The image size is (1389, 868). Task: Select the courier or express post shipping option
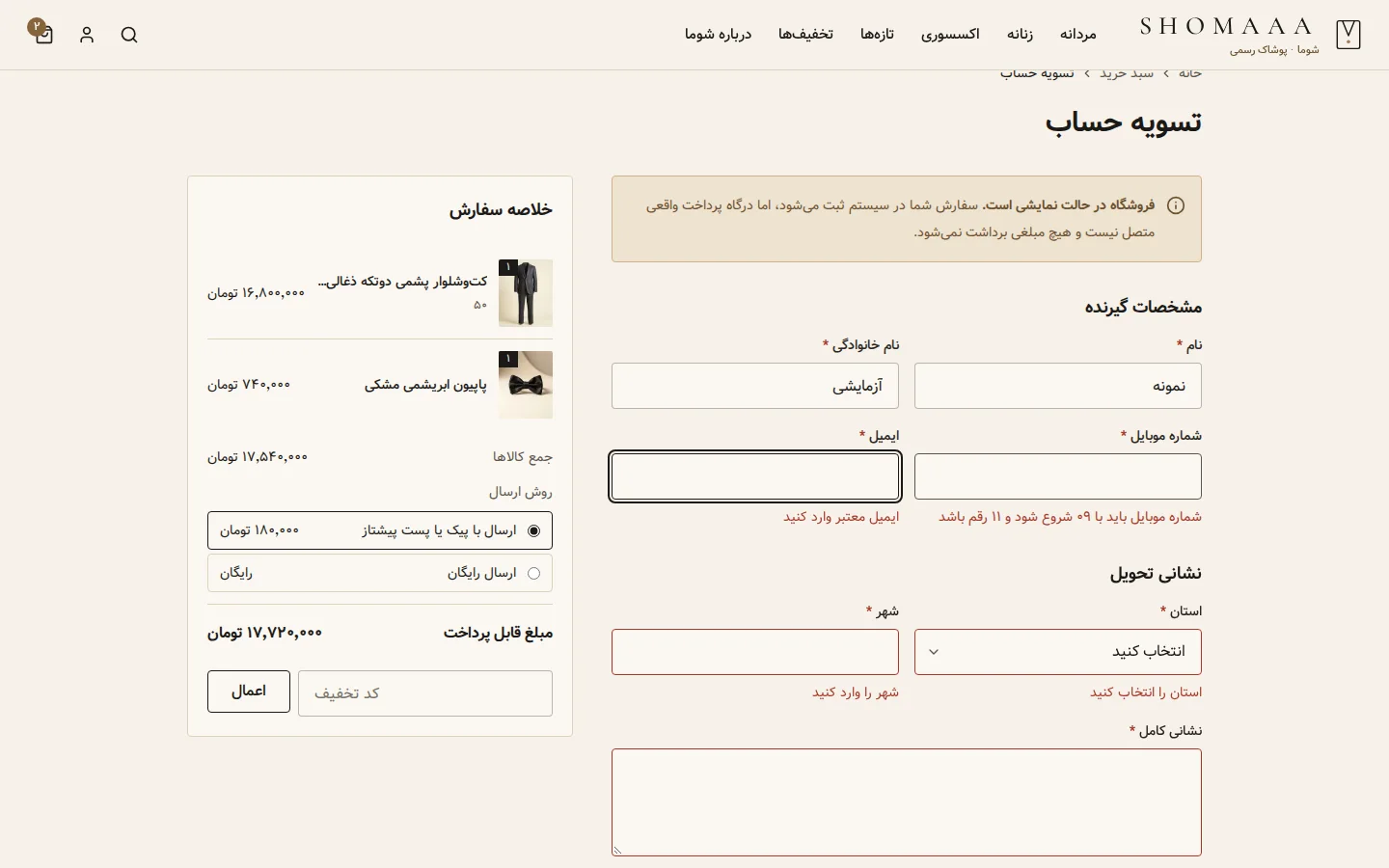[380, 530]
